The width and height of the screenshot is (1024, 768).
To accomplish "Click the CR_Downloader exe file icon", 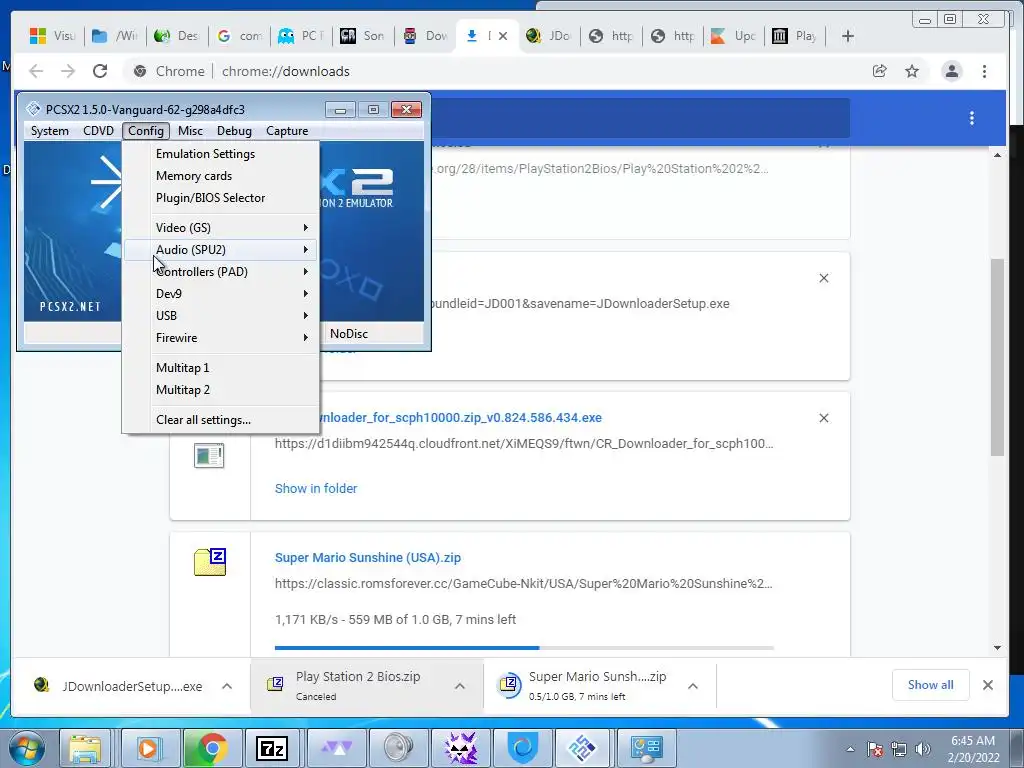I will pos(209,455).
